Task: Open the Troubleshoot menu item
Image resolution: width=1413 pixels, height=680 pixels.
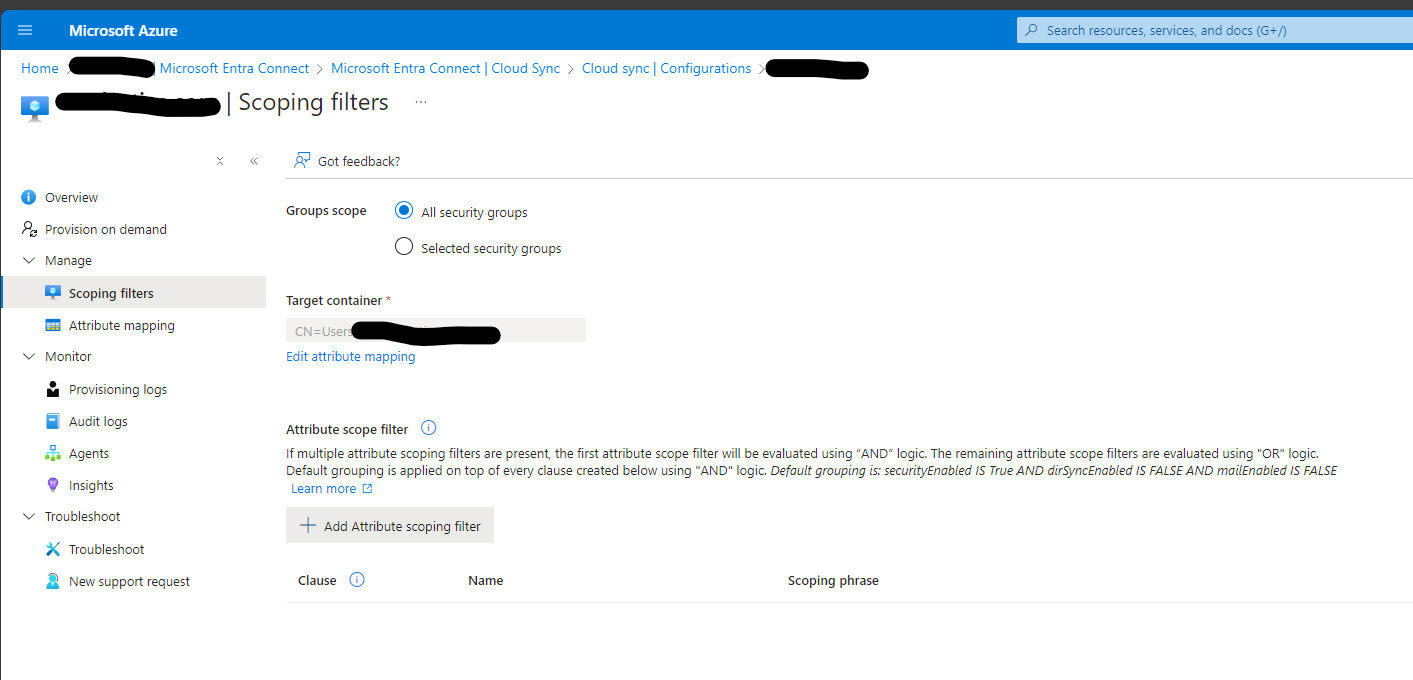Action: click(x=106, y=550)
